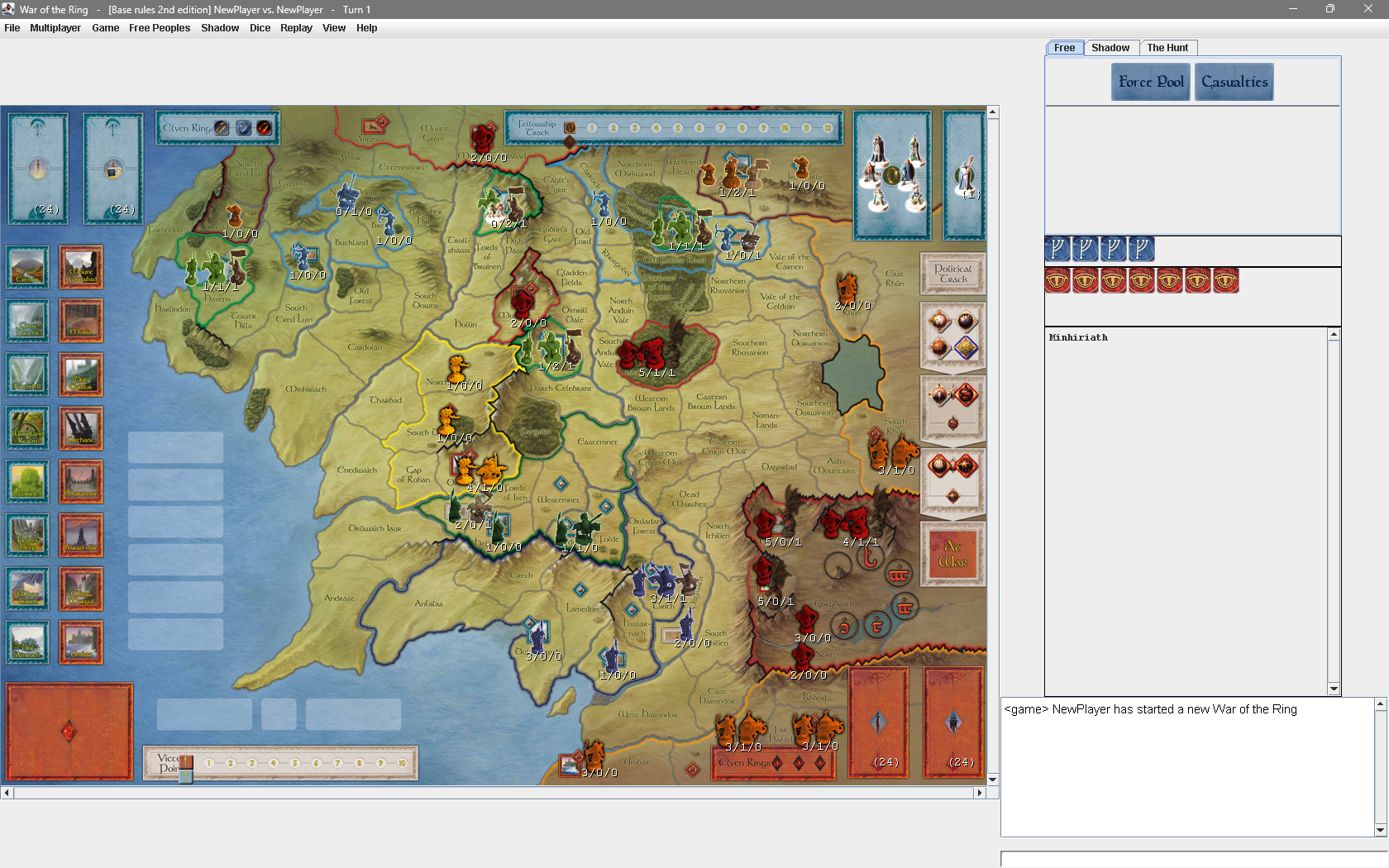Image resolution: width=1389 pixels, height=868 pixels.
Task: Select the Free Peoples army in Grey Havens
Action: click(x=215, y=270)
